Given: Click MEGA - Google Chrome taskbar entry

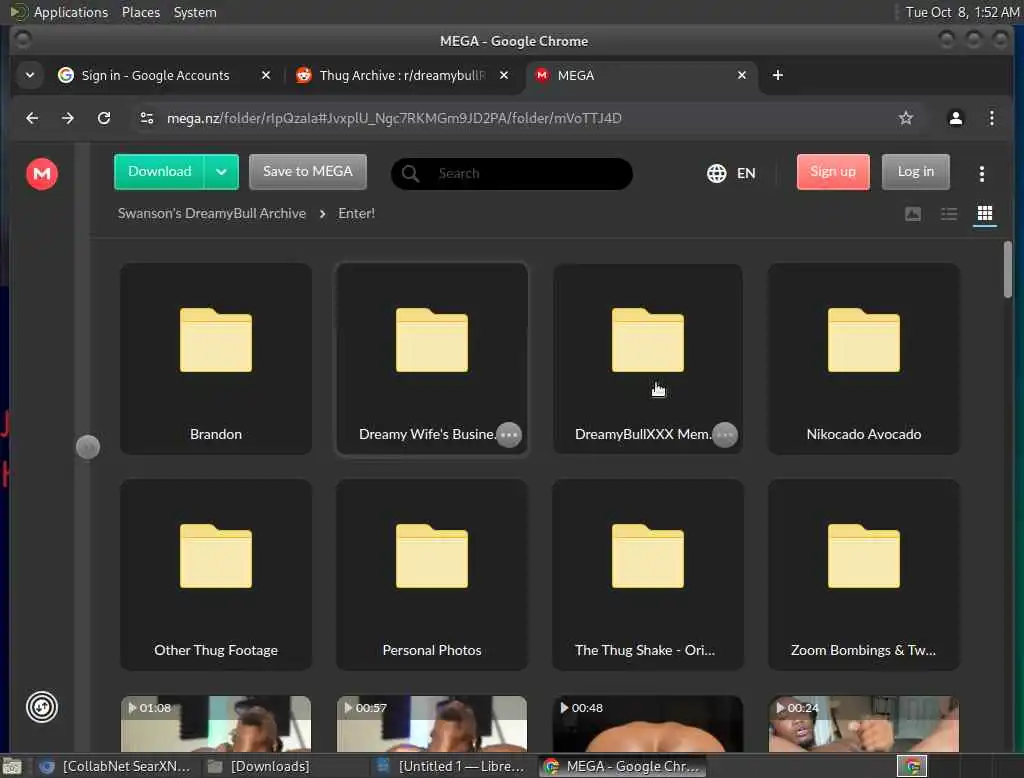Looking at the screenshot, I should (x=621, y=766).
